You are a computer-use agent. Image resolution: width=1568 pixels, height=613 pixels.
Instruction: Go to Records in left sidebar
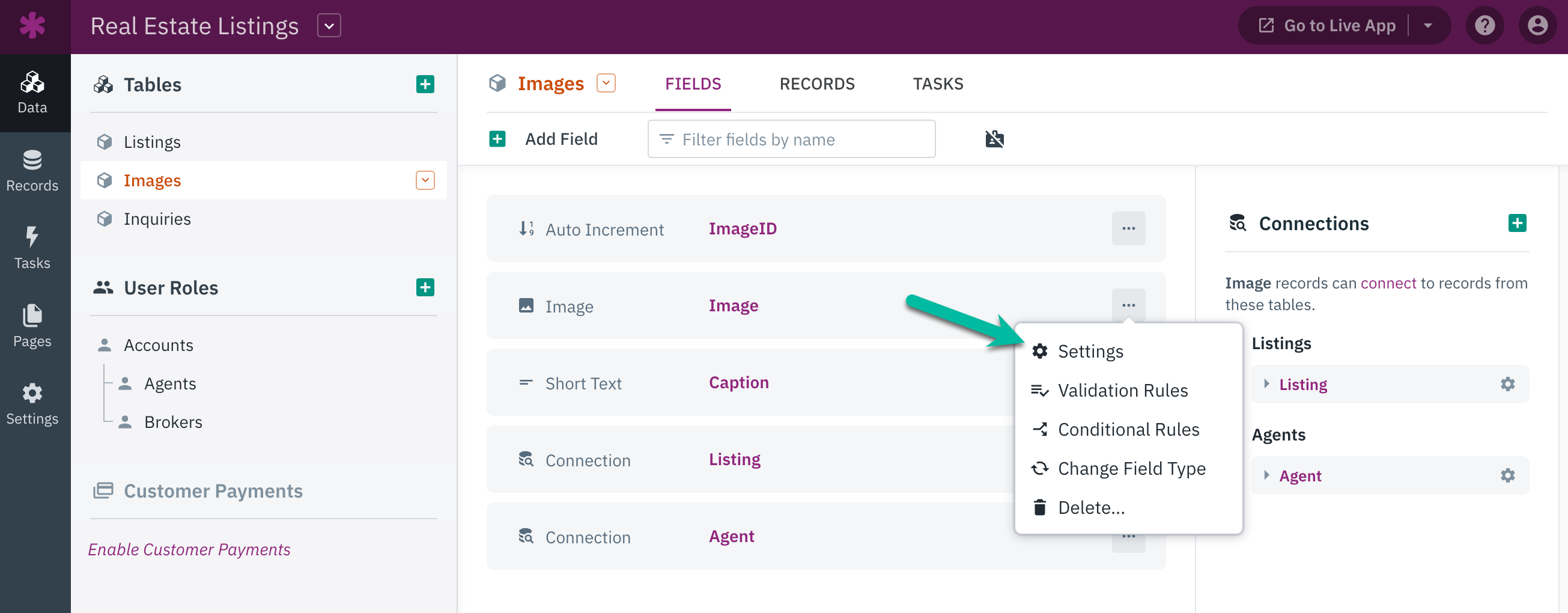point(32,171)
